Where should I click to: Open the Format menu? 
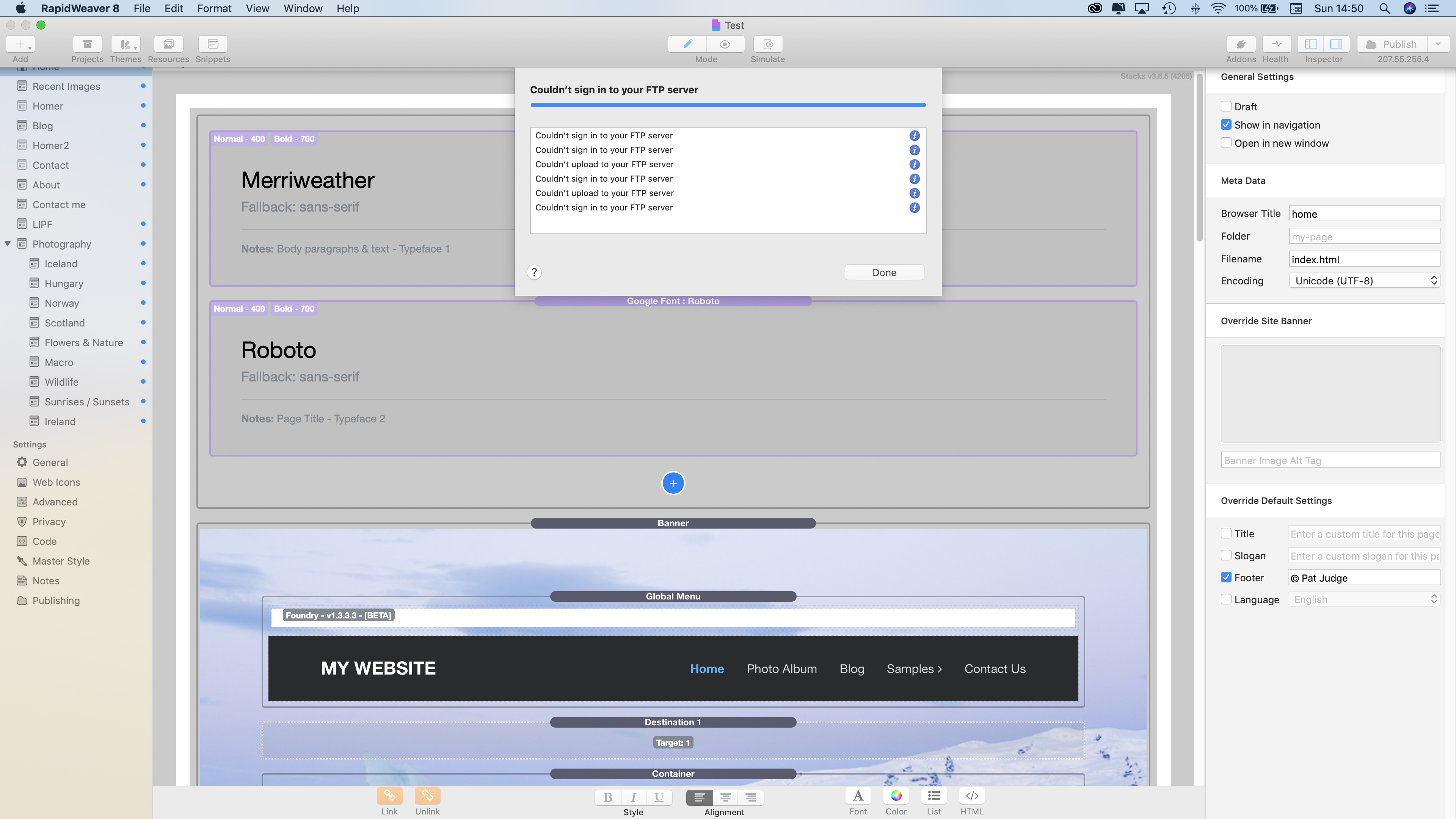(214, 8)
